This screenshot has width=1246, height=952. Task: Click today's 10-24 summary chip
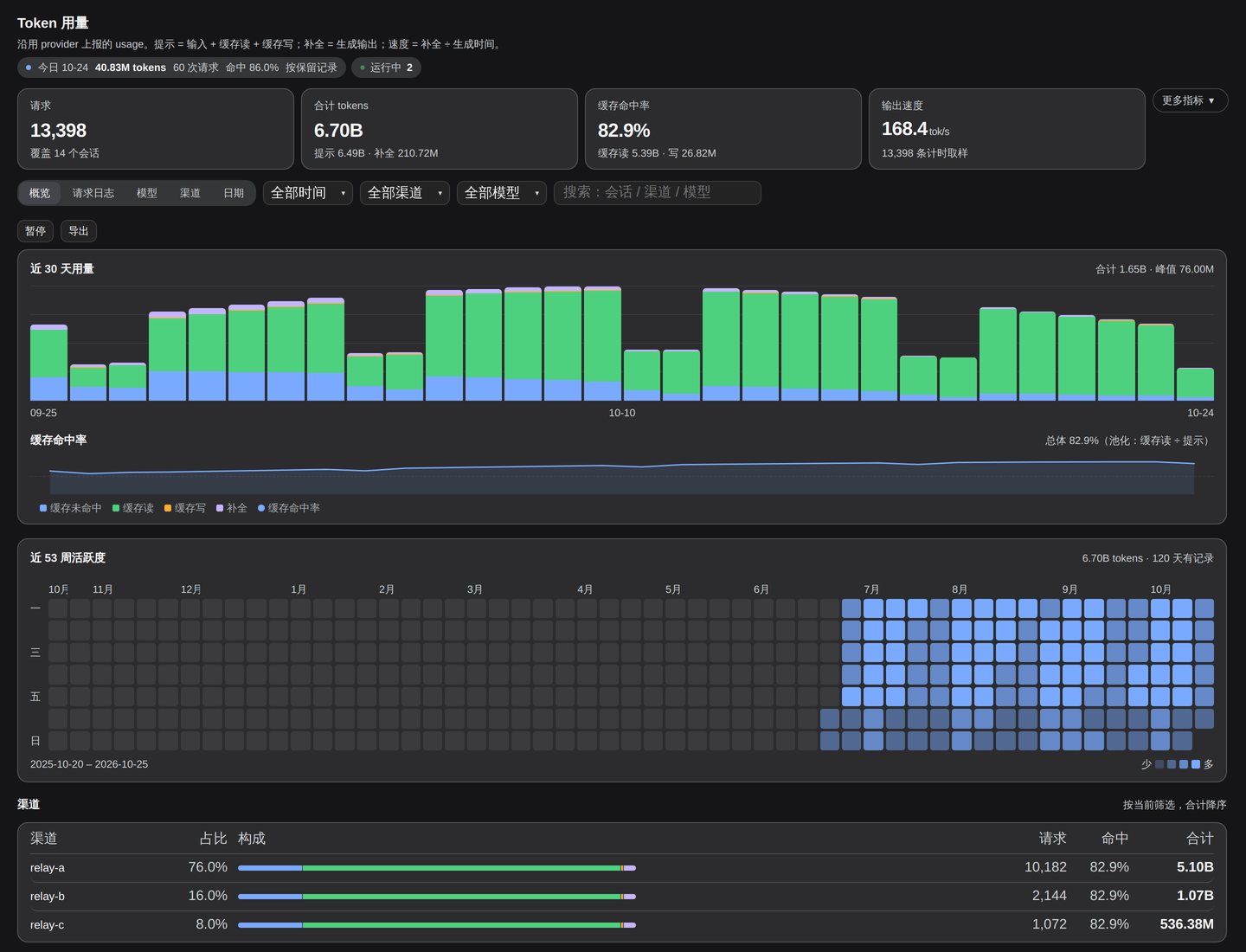click(182, 68)
